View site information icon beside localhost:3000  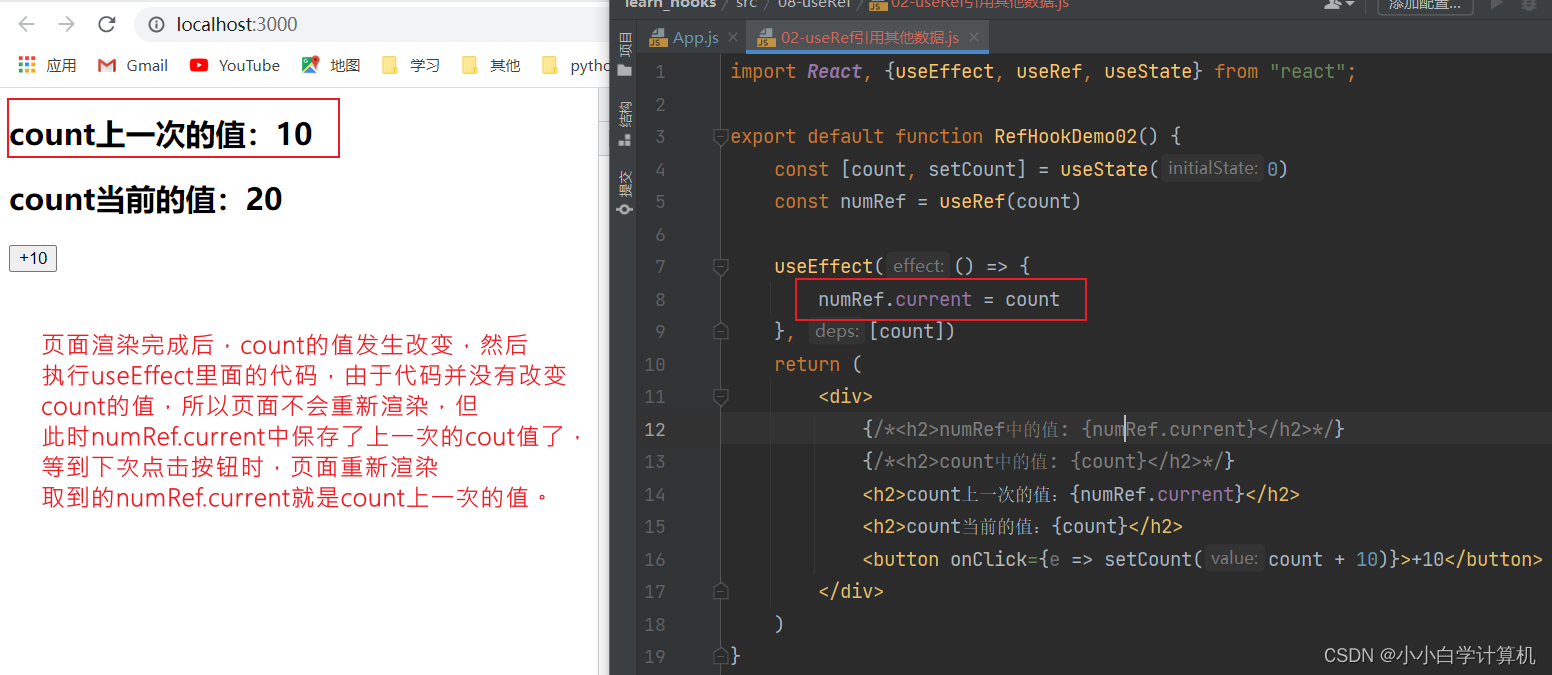(156, 25)
